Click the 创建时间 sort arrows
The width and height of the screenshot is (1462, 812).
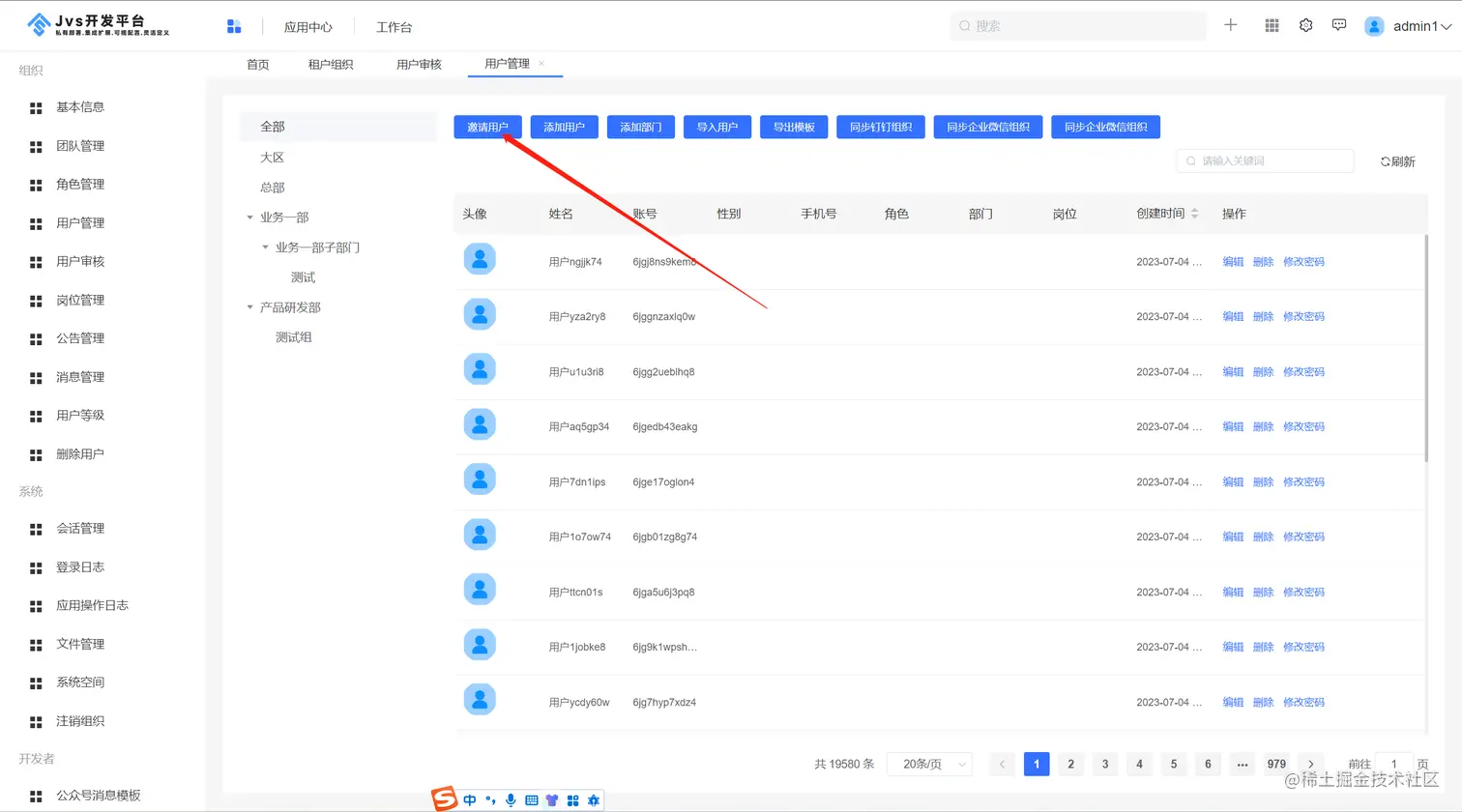click(1195, 214)
